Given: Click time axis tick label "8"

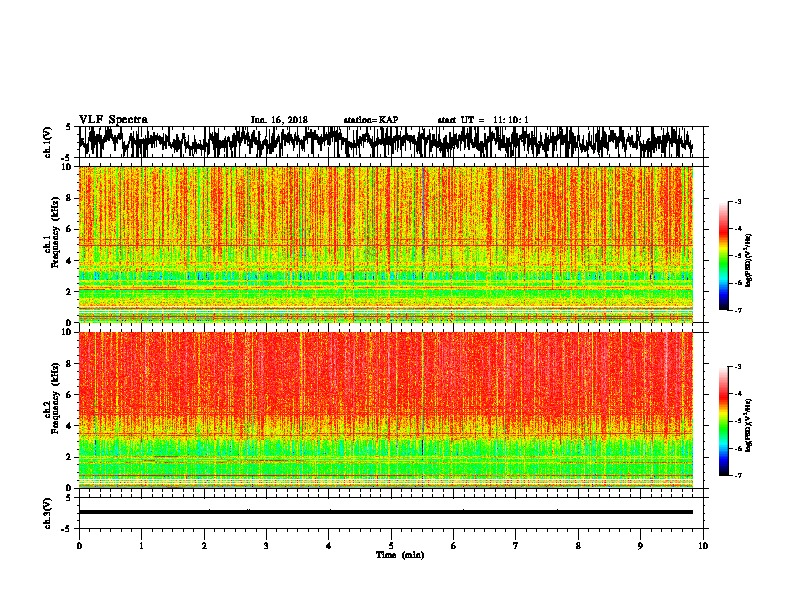Looking at the screenshot, I should tap(578, 546).
